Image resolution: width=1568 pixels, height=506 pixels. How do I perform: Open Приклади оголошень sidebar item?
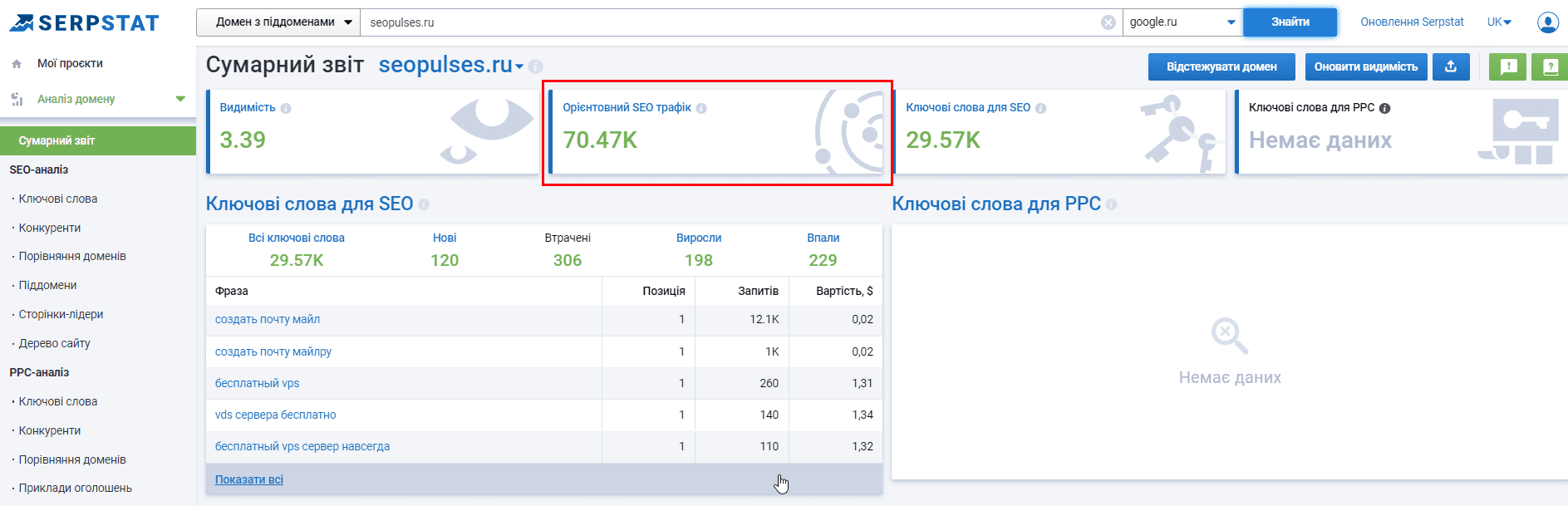pyautogui.click(x=75, y=488)
